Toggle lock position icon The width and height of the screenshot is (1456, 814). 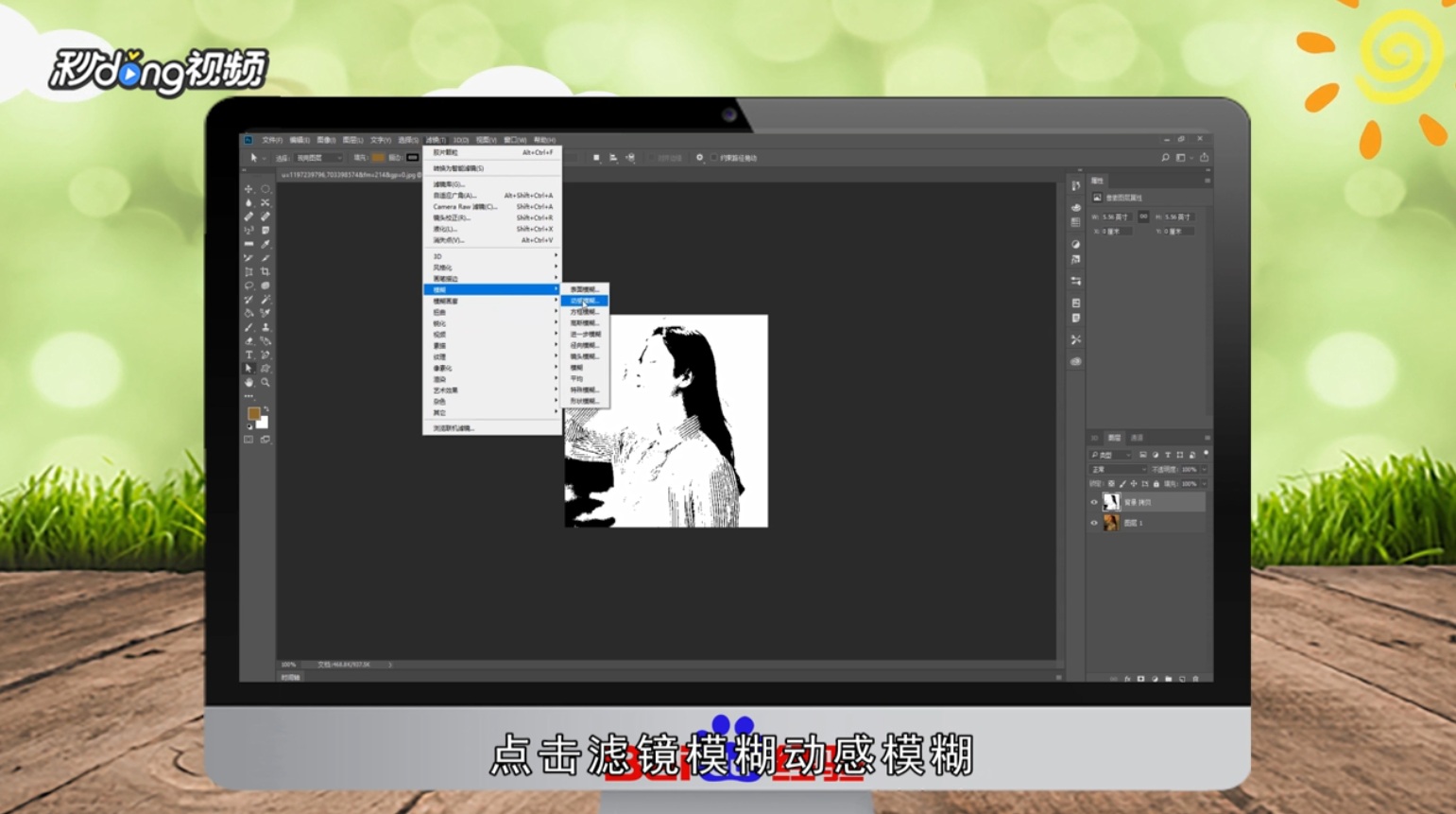click(x=1134, y=484)
